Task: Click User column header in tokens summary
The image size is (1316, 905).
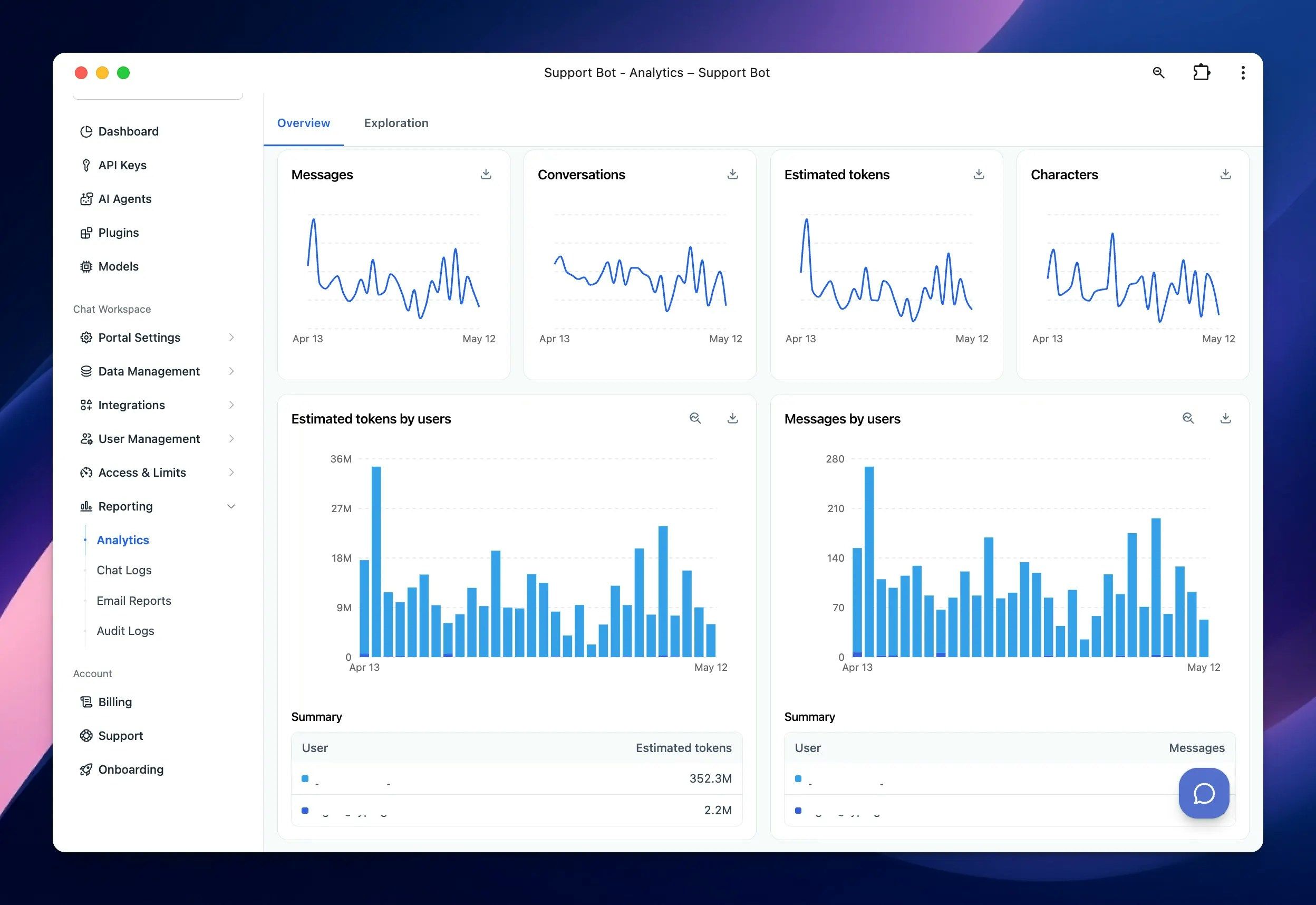Action: point(315,748)
